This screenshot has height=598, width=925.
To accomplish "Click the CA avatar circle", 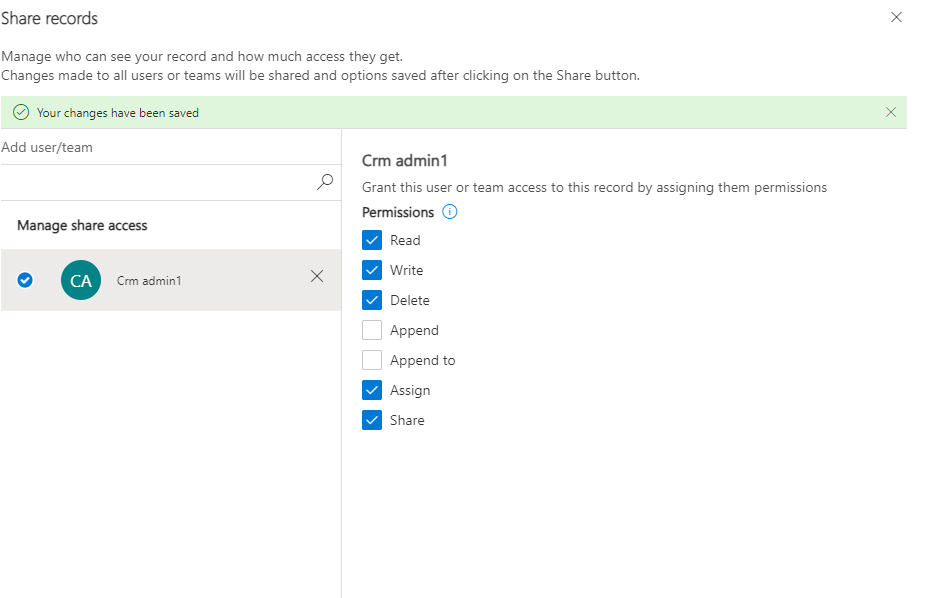I will click(x=81, y=280).
